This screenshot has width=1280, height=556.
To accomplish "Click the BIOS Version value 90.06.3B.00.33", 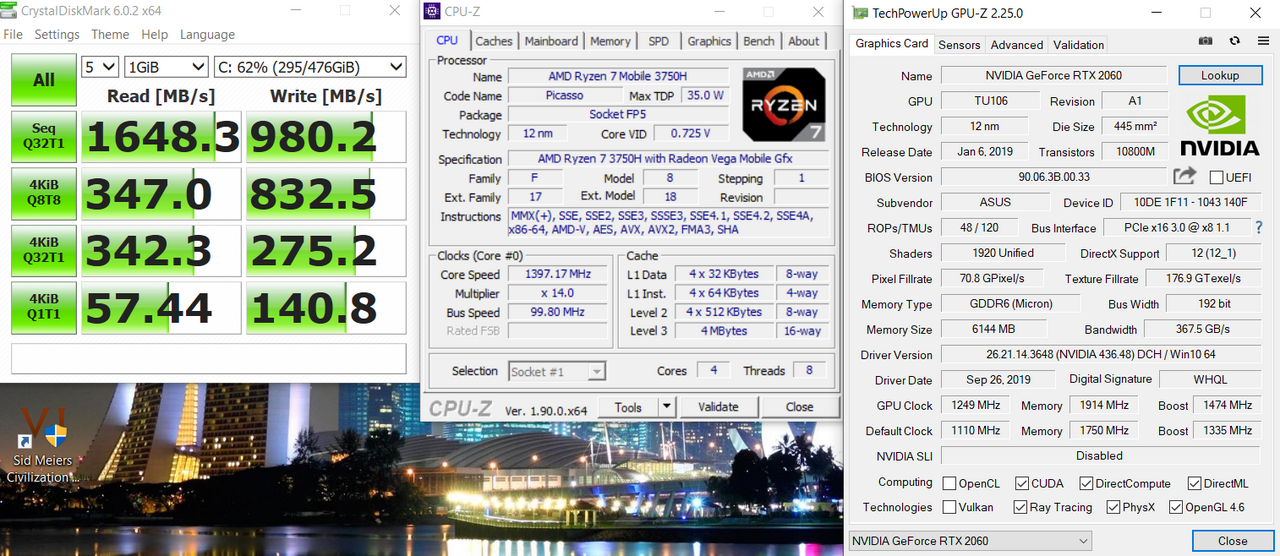I will pyautogui.click(x=1054, y=177).
